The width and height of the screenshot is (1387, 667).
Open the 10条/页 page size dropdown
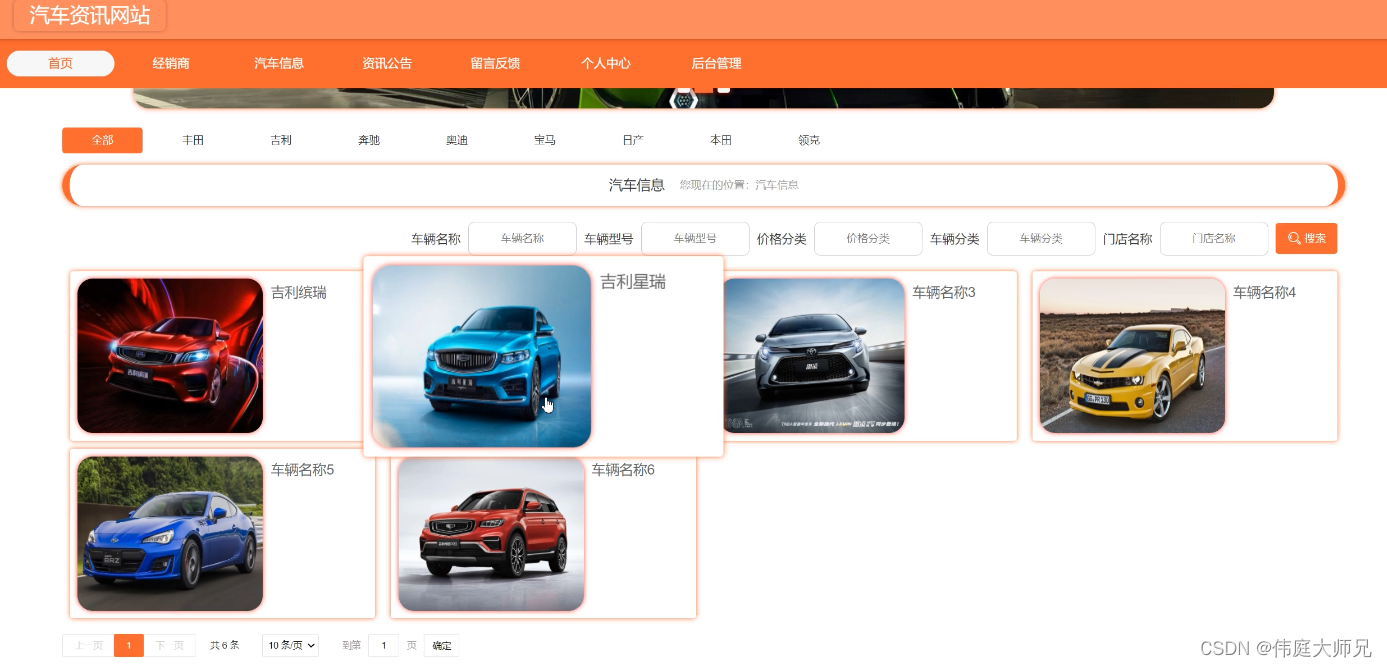tap(290, 645)
